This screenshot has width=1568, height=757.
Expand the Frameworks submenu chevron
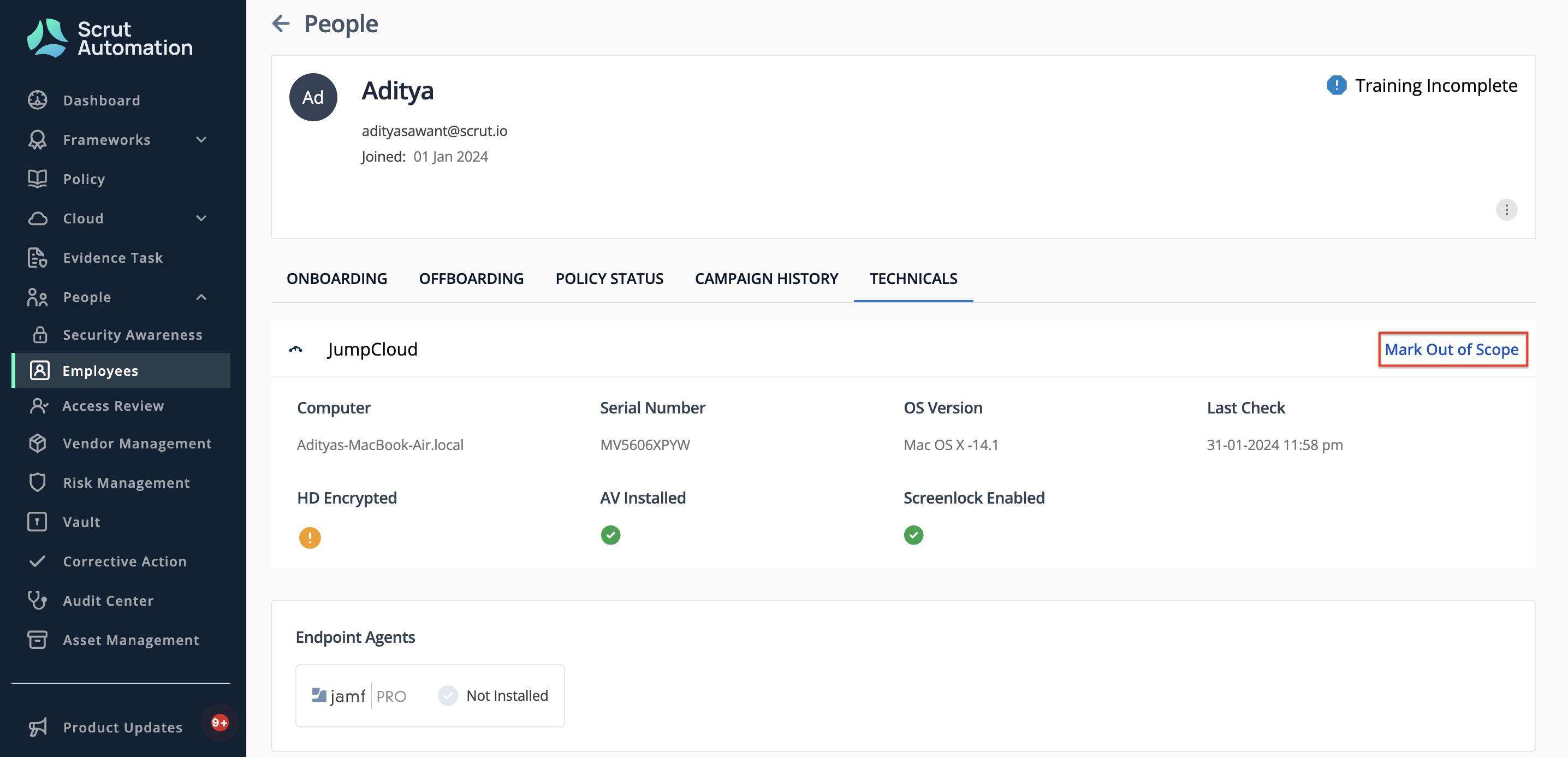point(201,139)
